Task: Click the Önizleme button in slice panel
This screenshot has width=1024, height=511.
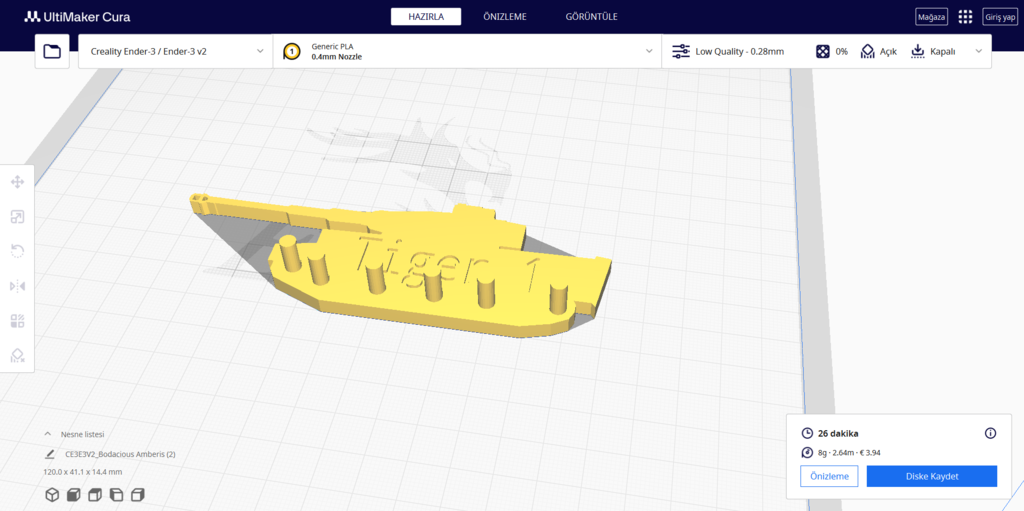Action: point(829,476)
